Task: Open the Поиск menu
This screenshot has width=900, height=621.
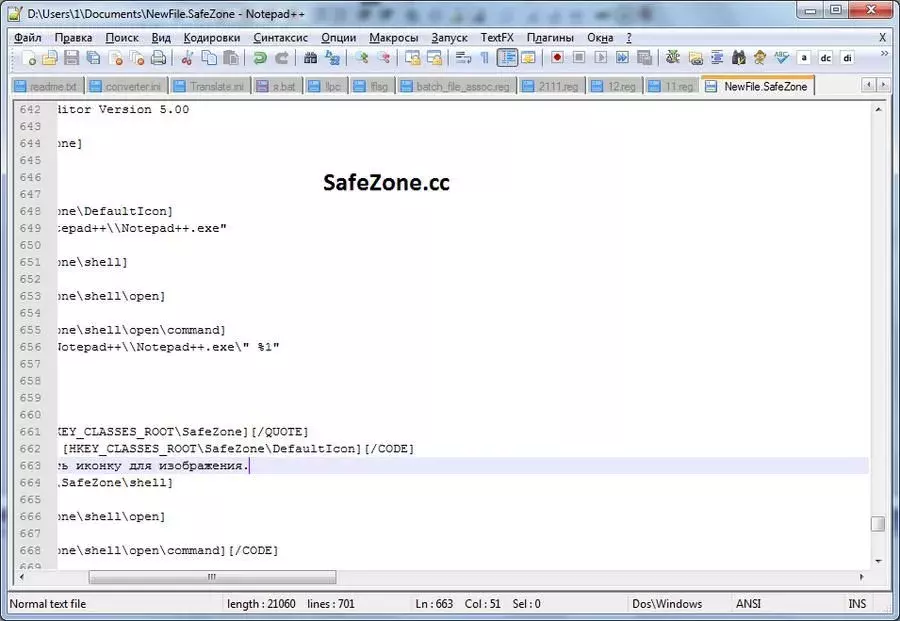Action: click(x=122, y=37)
